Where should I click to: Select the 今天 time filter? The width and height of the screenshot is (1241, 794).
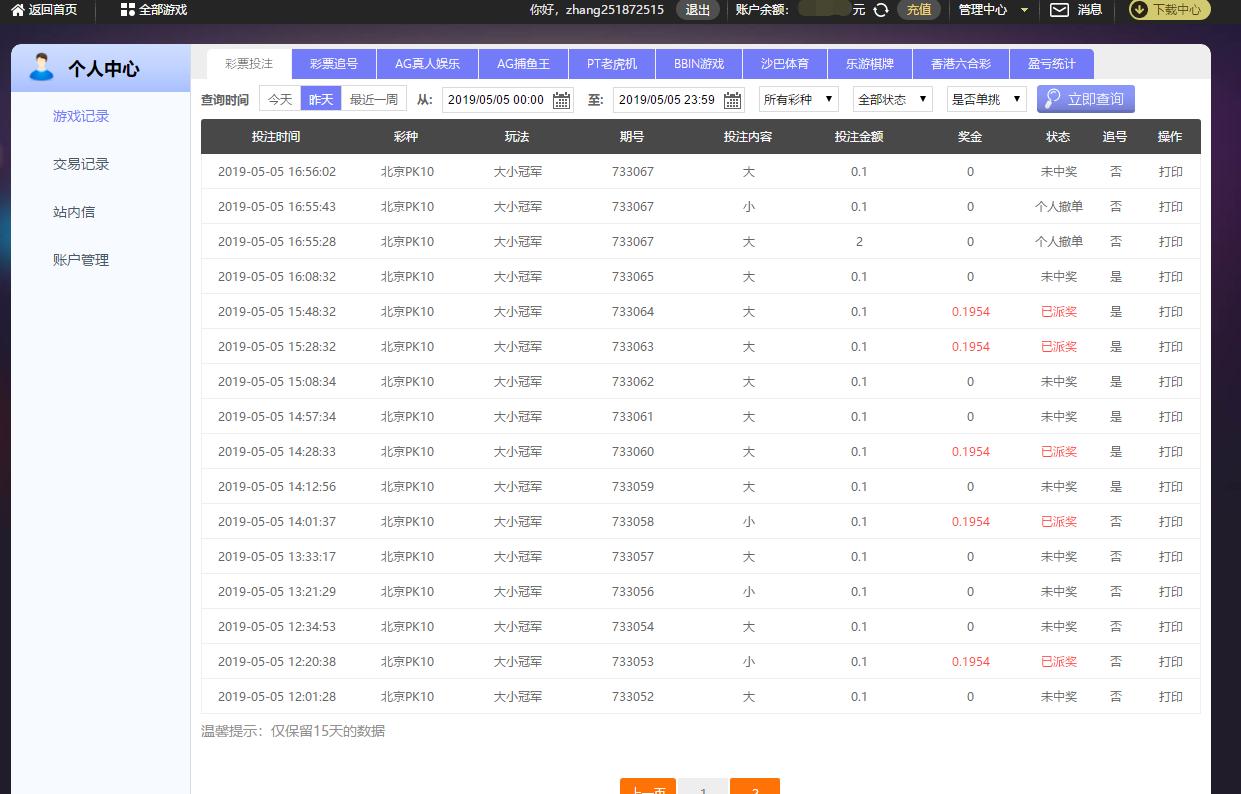tap(280, 99)
